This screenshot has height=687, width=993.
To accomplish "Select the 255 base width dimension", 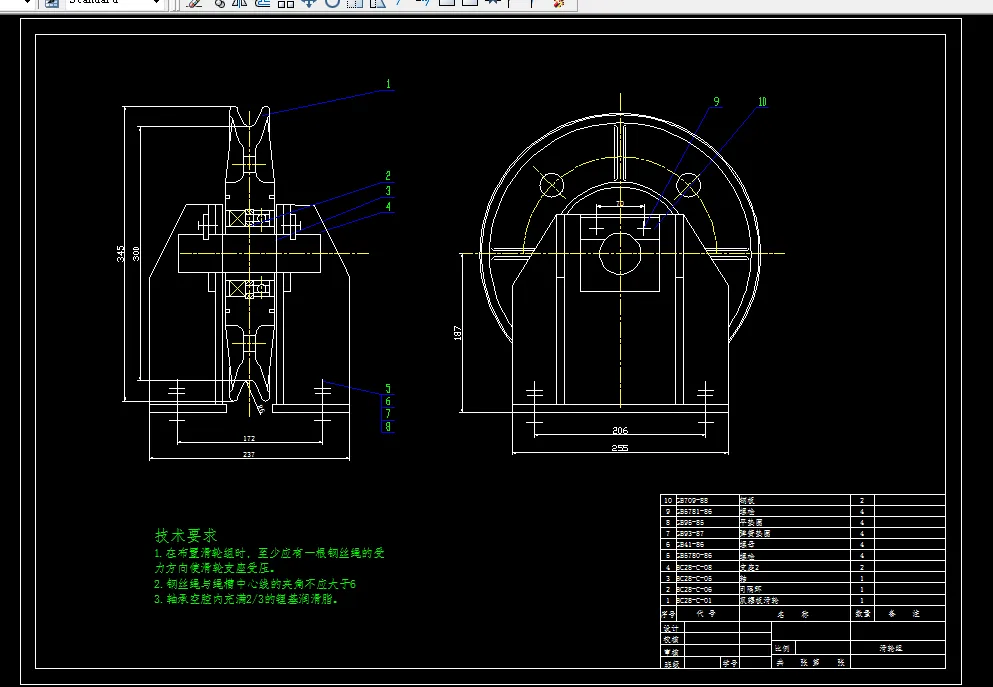I will 620,448.
